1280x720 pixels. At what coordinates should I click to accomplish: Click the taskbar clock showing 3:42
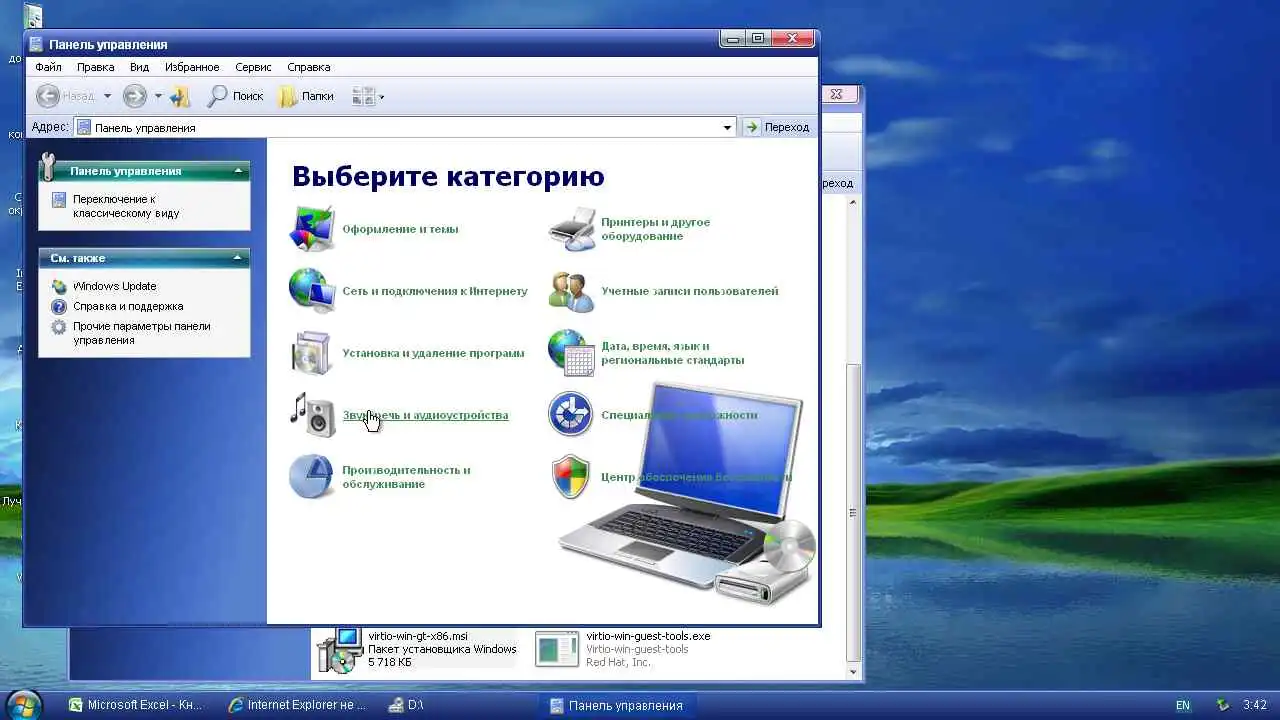[x=1255, y=705]
